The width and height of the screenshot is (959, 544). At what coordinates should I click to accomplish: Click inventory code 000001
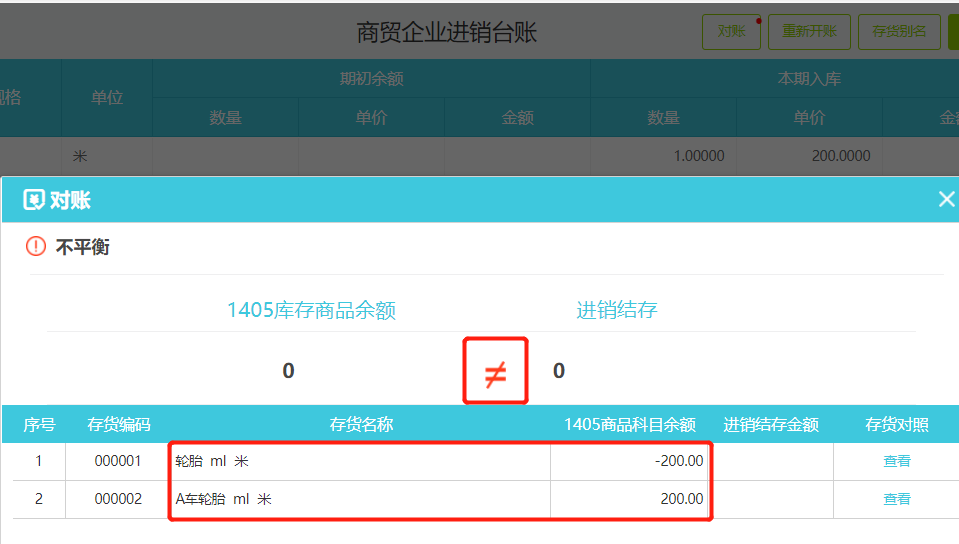pos(117,461)
